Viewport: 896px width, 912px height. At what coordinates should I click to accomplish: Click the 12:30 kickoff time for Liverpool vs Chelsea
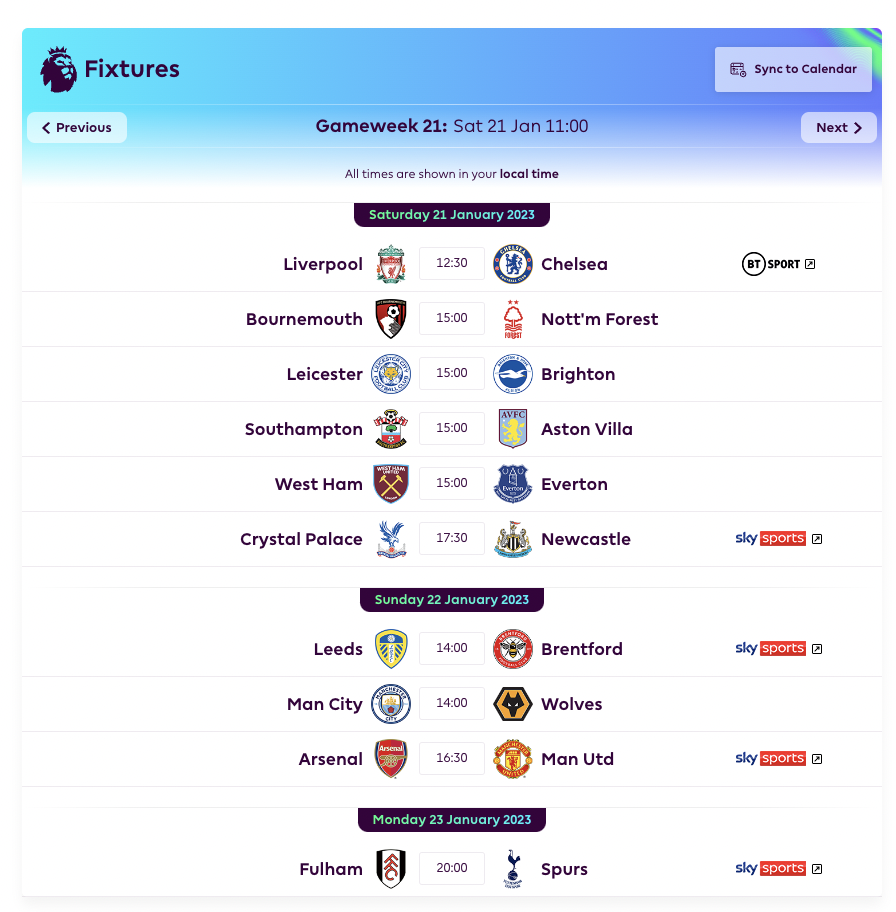coord(451,264)
